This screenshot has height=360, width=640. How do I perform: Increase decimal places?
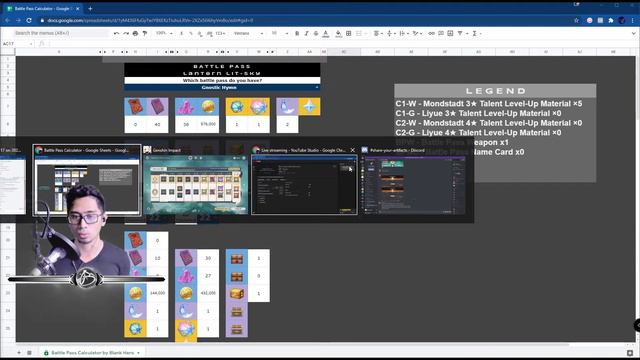209,33
